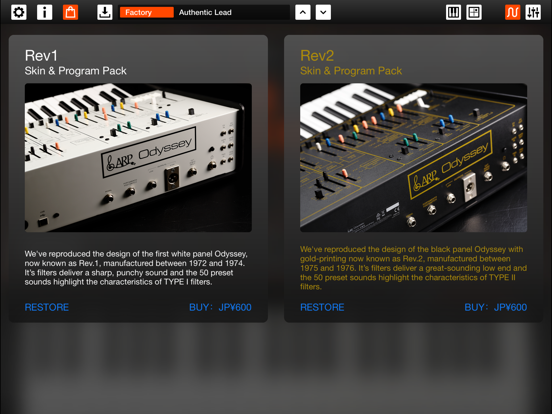Select the Rev1 Skin & Program Pack title
The width and height of the screenshot is (552, 414).
point(76,63)
